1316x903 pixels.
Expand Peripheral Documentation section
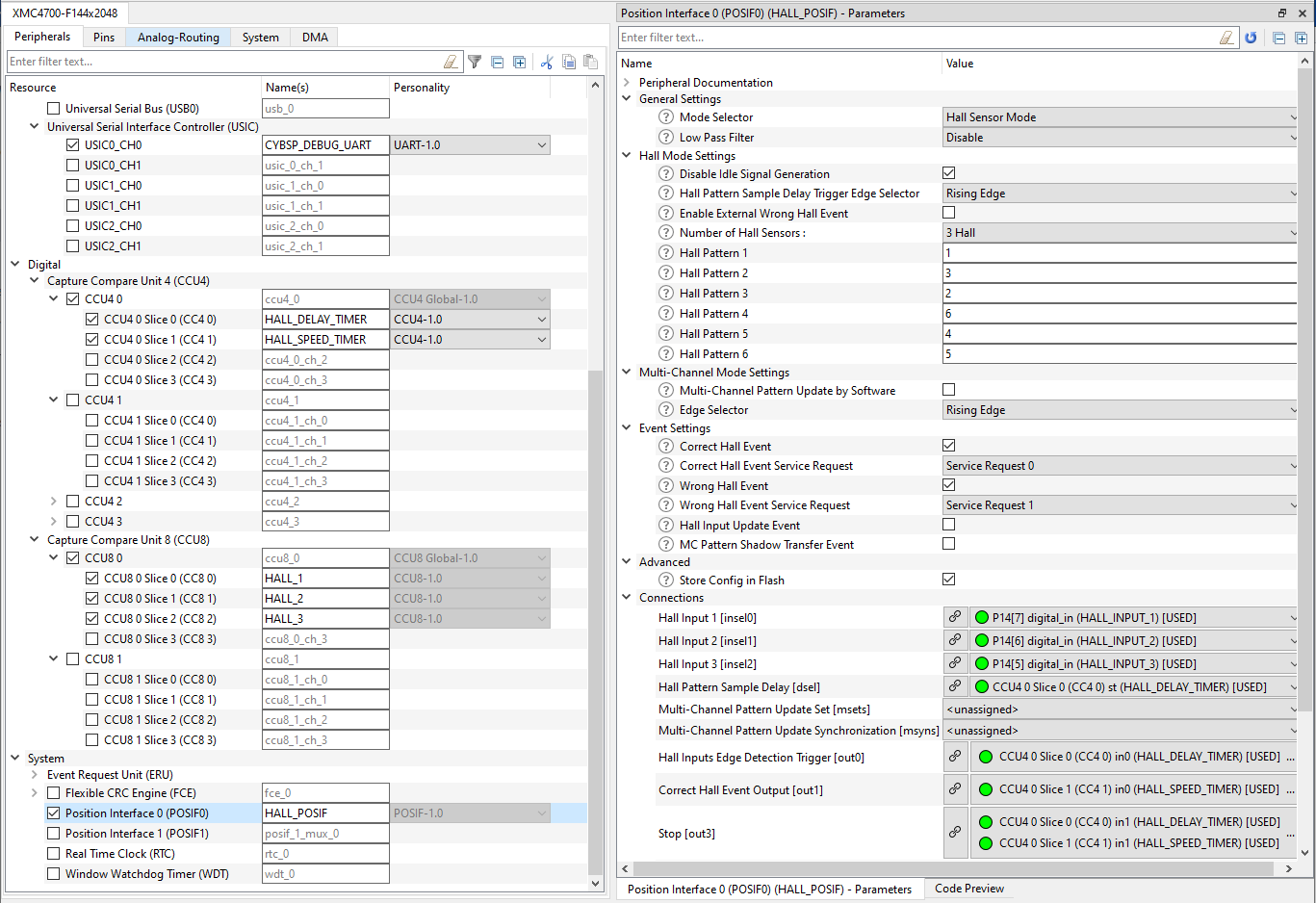[x=627, y=83]
